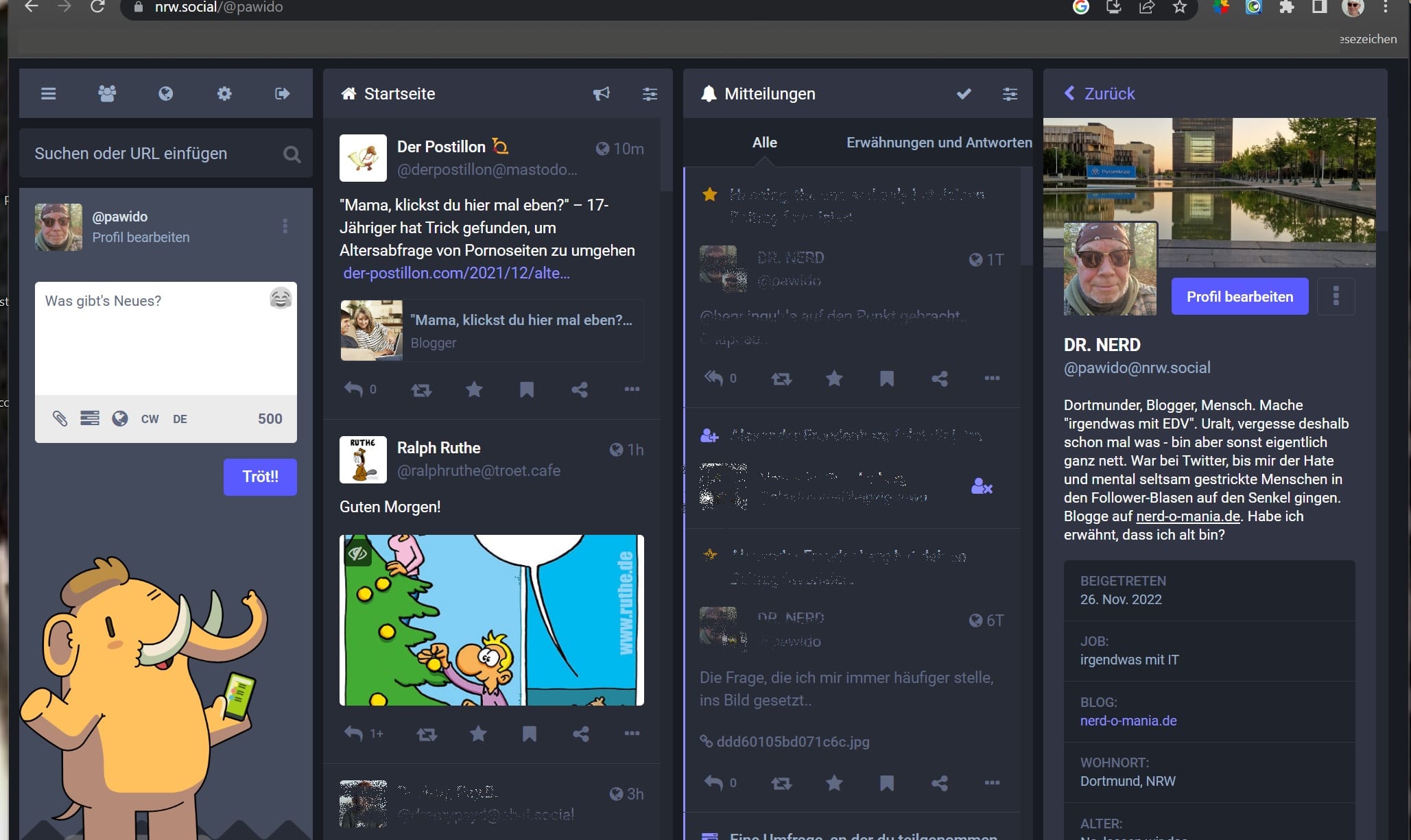Unfollow the new follower via user-x icon
This screenshot has width=1411, height=840.
982,487
